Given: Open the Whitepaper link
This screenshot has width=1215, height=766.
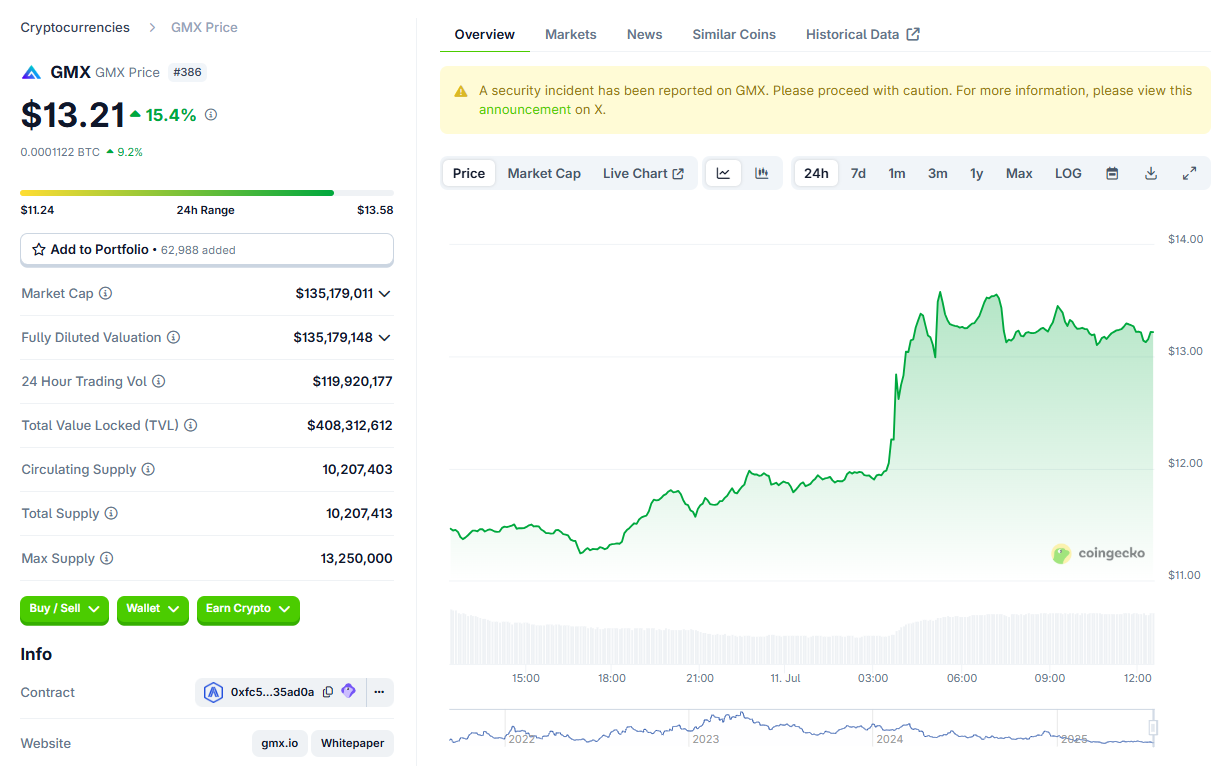Looking at the screenshot, I should click(x=353, y=743).
